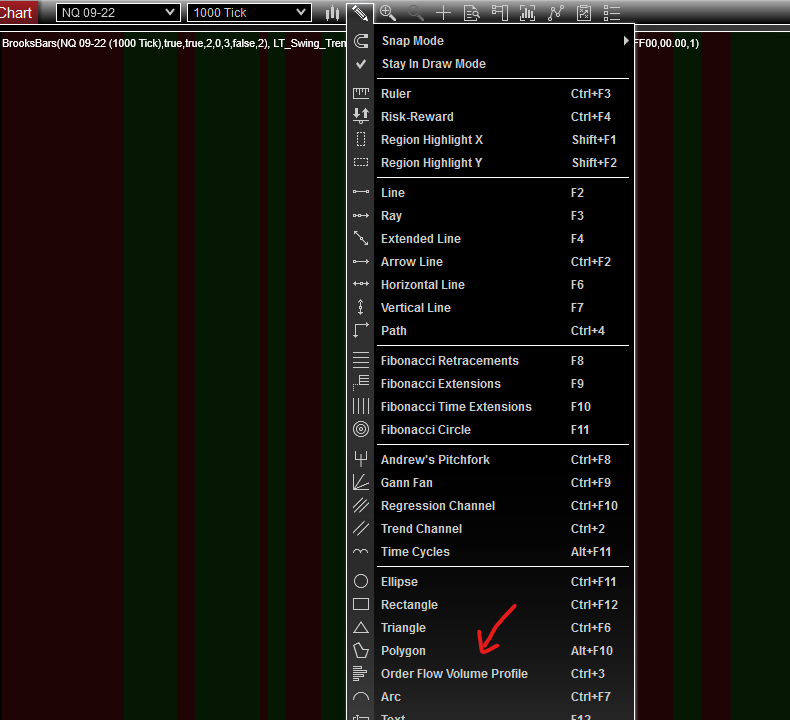Select the Time Cycles tool

click(490, 552)
